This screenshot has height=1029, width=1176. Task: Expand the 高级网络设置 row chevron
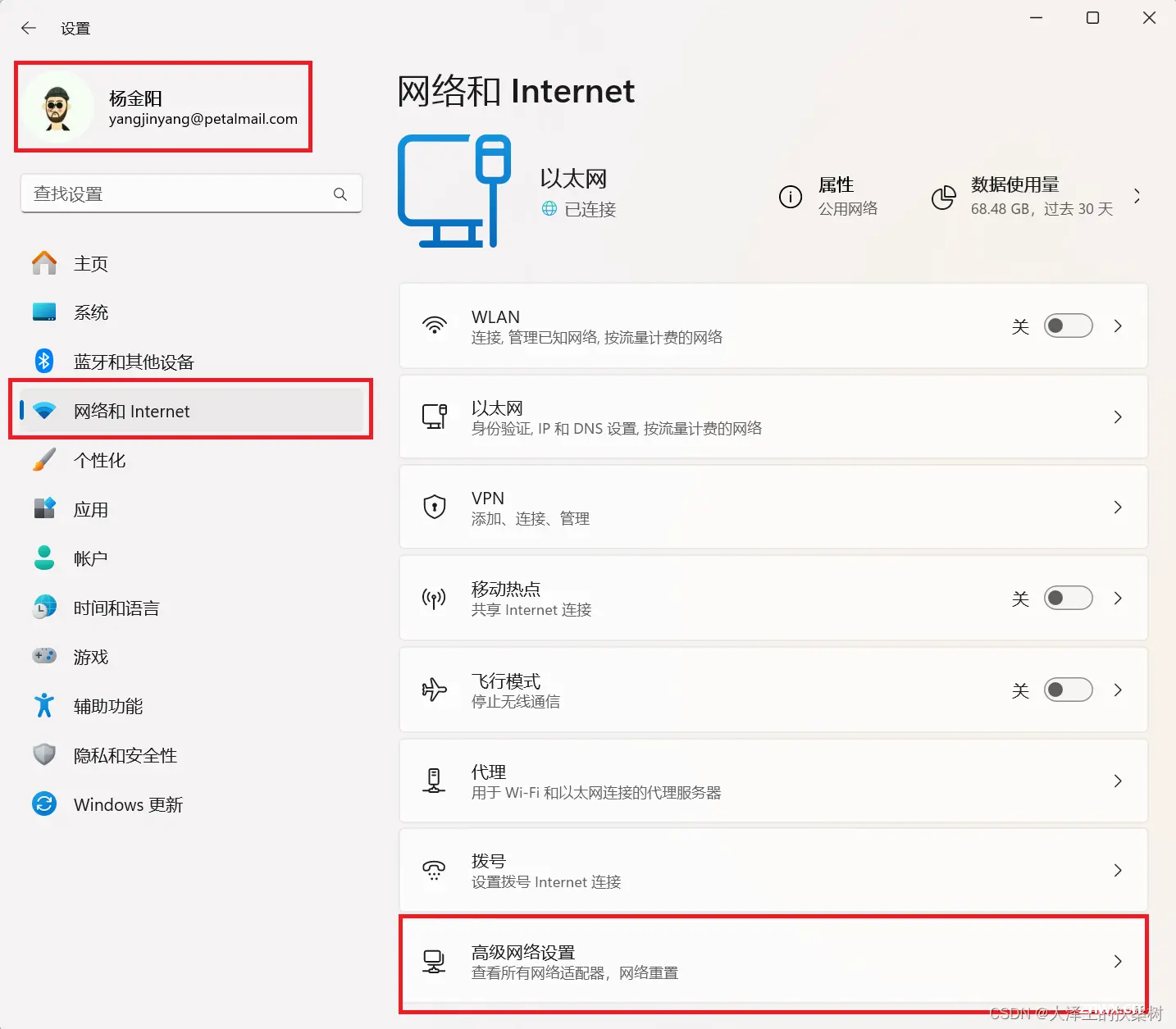(x=1118, y=961)
